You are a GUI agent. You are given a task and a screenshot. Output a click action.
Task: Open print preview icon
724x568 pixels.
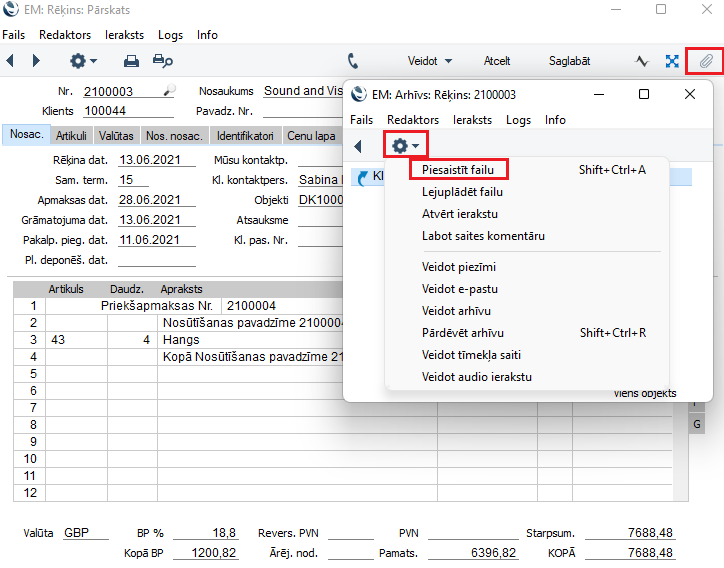point(162,61)
